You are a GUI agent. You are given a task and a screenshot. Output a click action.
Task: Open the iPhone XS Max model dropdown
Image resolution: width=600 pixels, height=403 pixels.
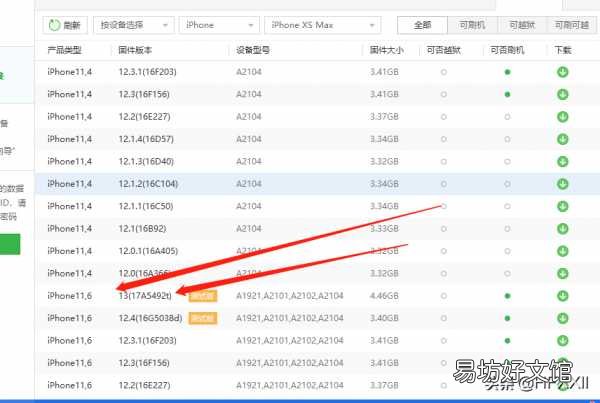tap(323, 25)
